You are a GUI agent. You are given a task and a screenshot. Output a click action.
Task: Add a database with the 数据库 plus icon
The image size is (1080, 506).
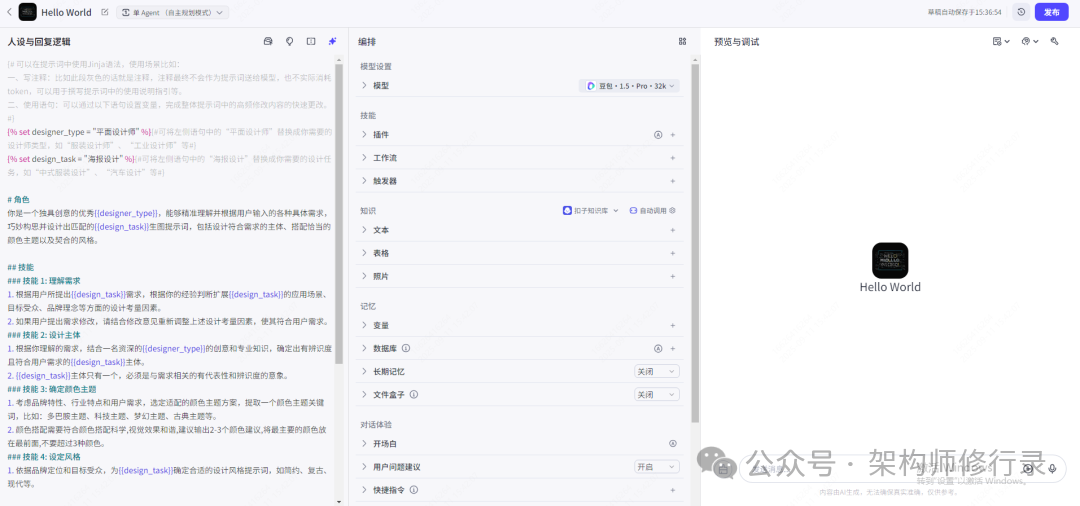point(673,348)
